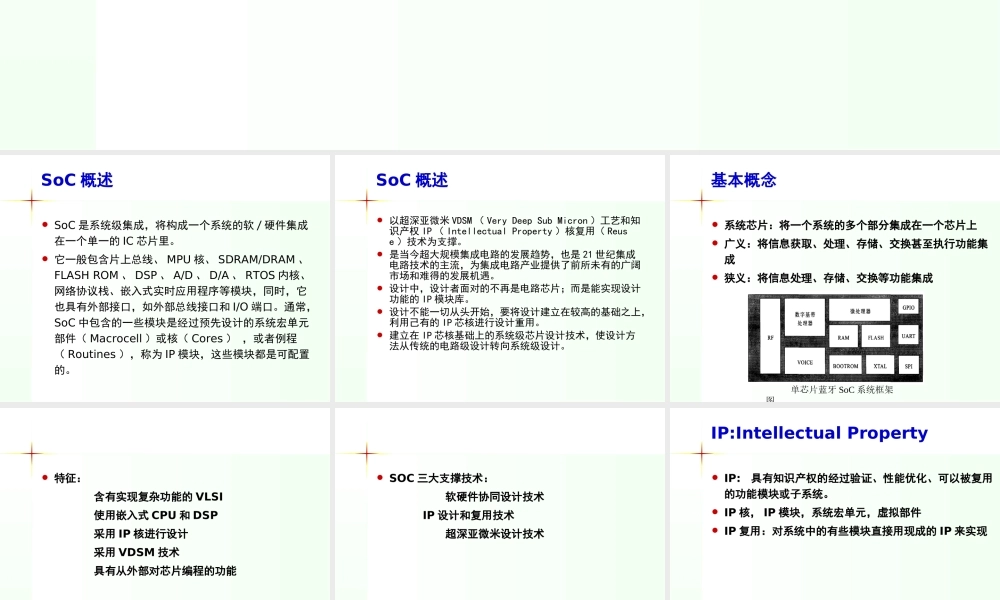The image size is (1000, 600).
Task: Click the SPI block in the SoC diagram
Action: click(x=909, y=366)
